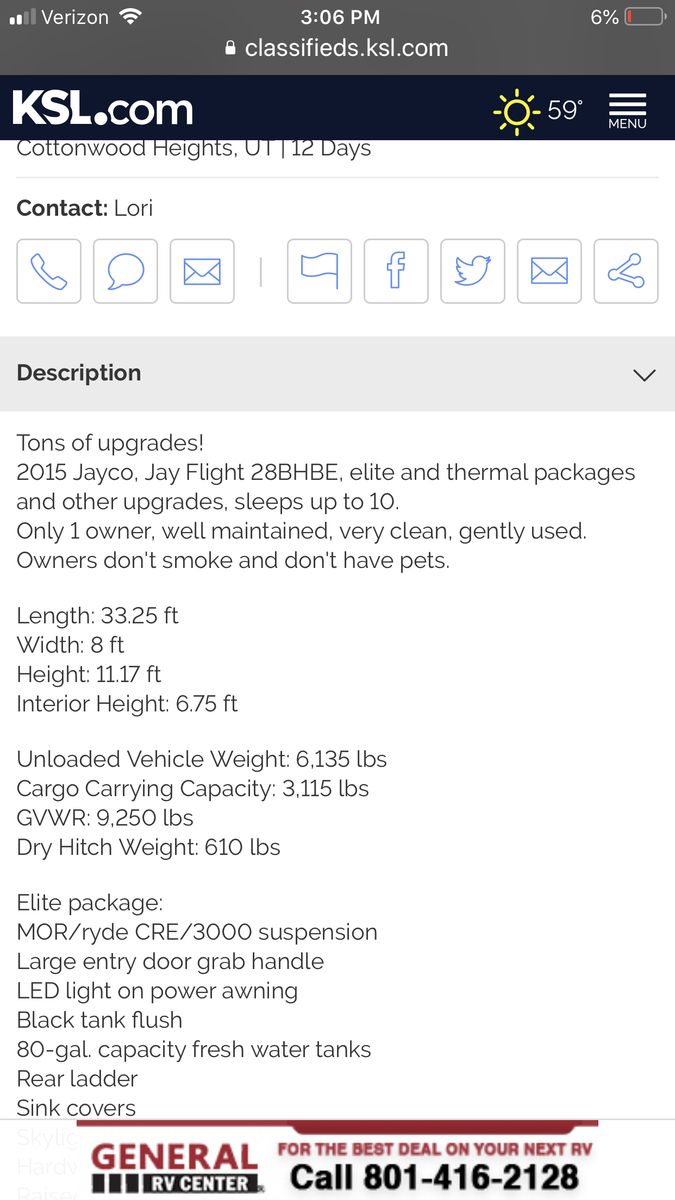Share listing on Twitter

point(472,271)
